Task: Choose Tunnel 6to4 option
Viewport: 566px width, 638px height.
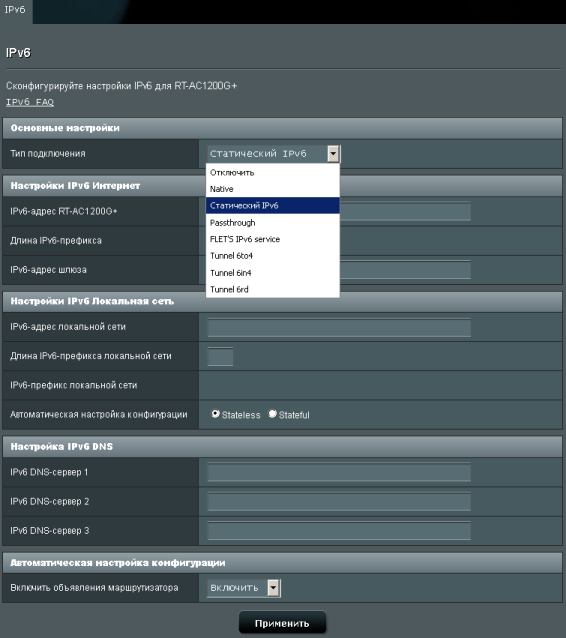Action: click(x=273, y=256)
